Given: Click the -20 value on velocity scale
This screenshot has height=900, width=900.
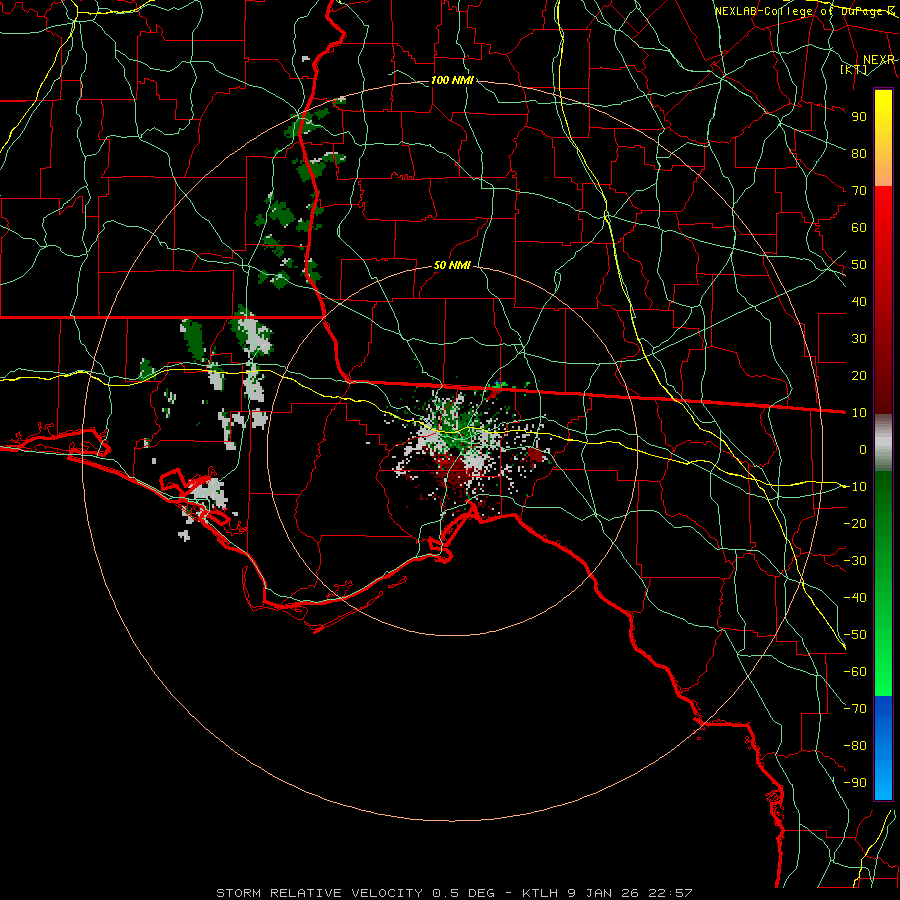Looking at the screenshot, I should pos(855,524).
